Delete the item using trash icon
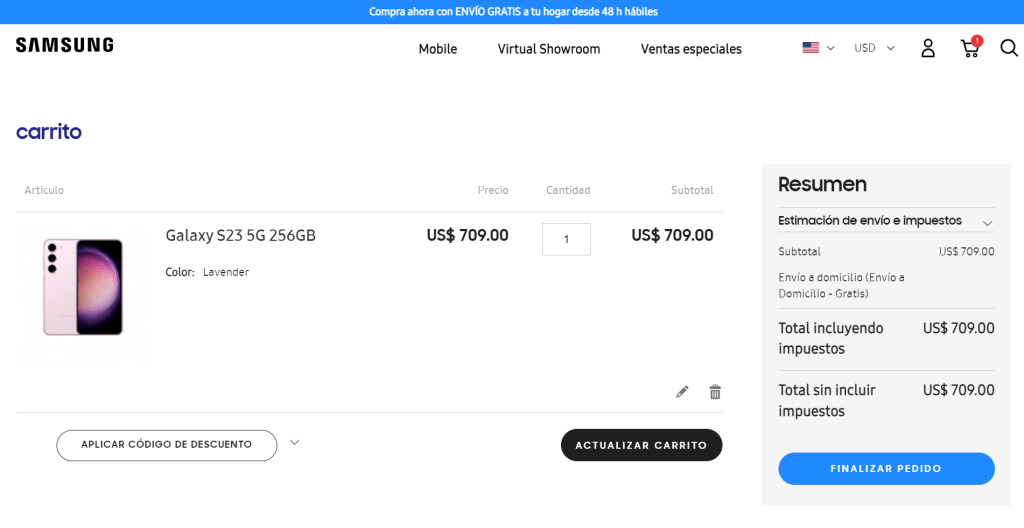 [715, 392]
